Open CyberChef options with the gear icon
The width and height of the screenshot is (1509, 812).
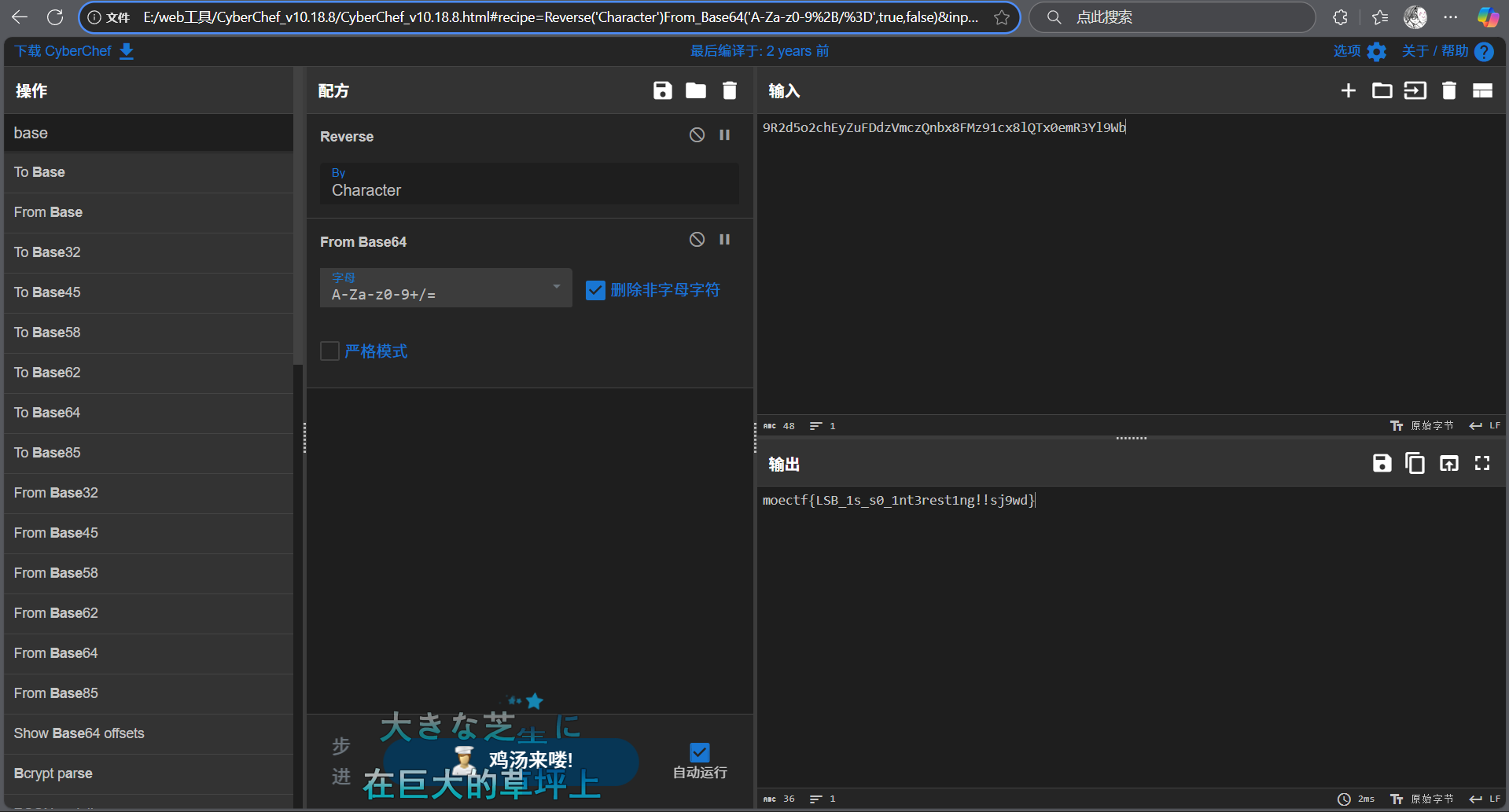point(1377,51)
